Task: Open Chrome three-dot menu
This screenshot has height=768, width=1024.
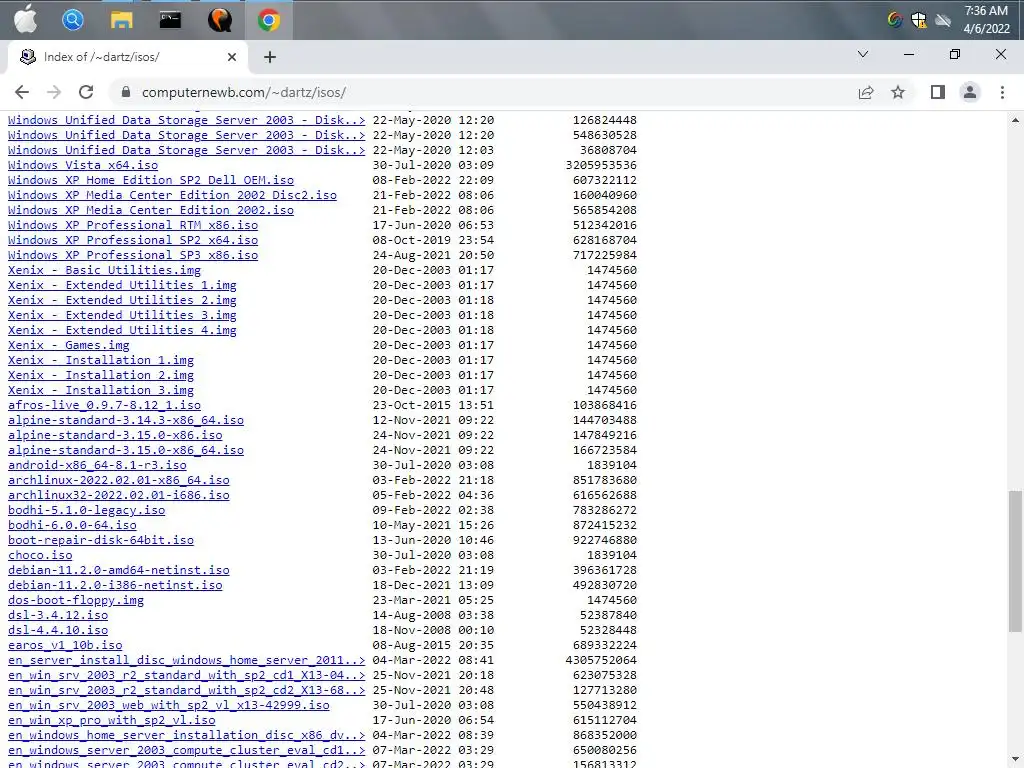Action: click(1002, 92)
